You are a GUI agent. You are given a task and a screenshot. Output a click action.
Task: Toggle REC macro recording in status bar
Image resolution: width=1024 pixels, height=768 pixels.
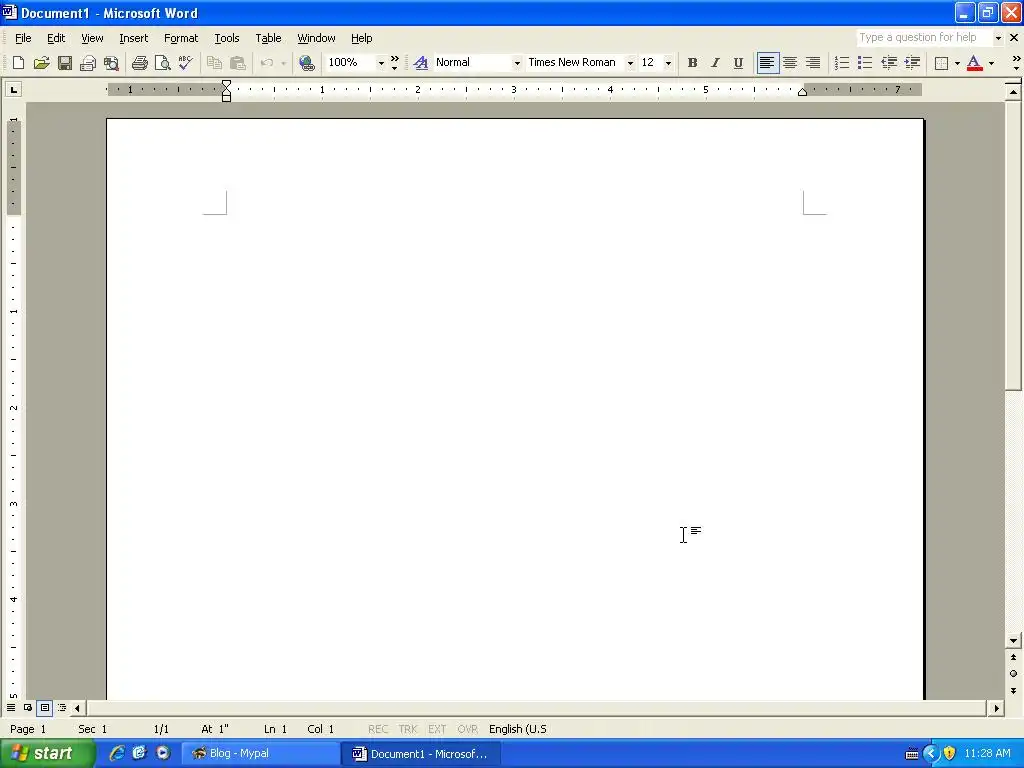pyautogui.click(x=377, y=729)
